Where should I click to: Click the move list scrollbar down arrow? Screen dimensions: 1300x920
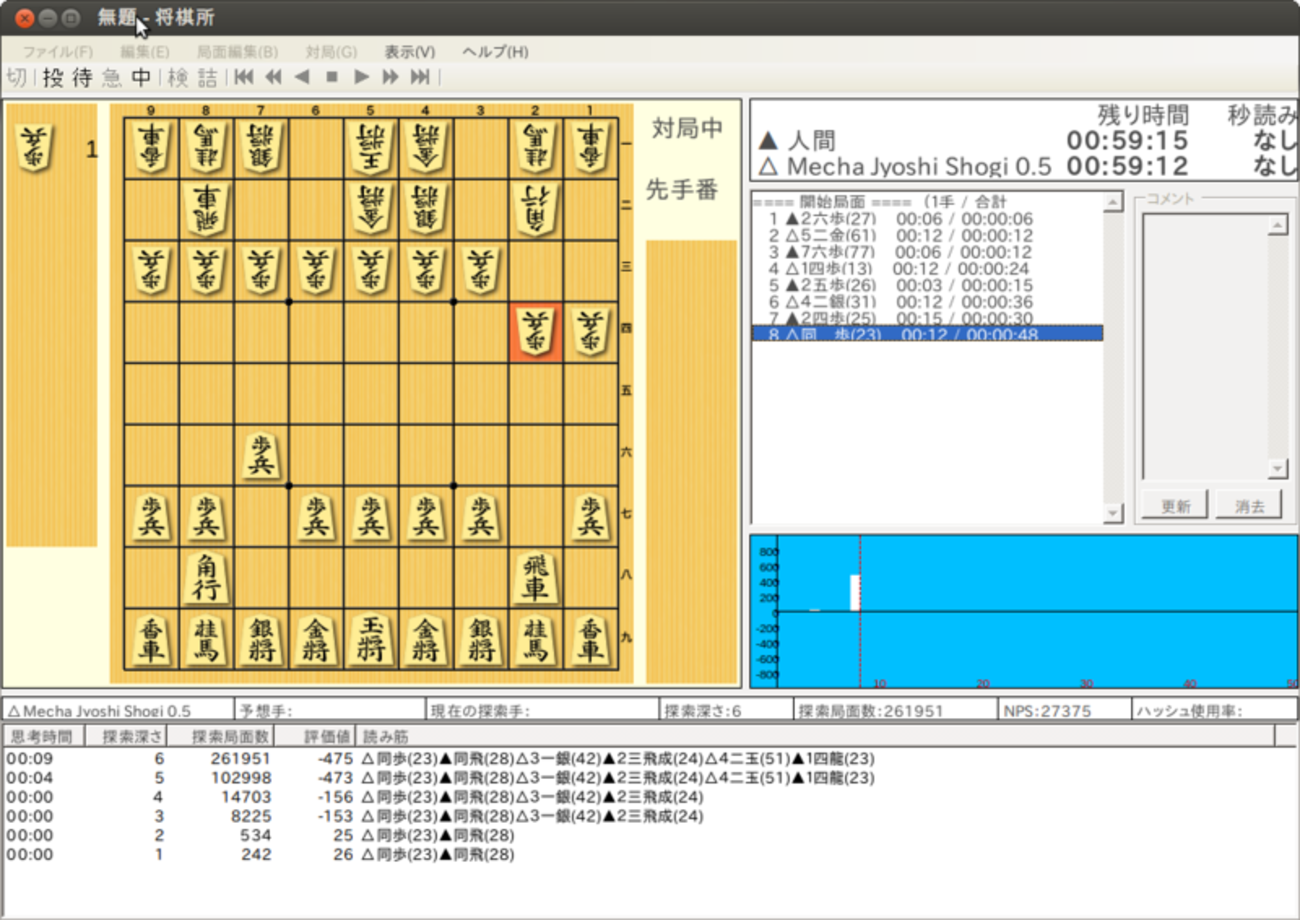coord(1113,513)
